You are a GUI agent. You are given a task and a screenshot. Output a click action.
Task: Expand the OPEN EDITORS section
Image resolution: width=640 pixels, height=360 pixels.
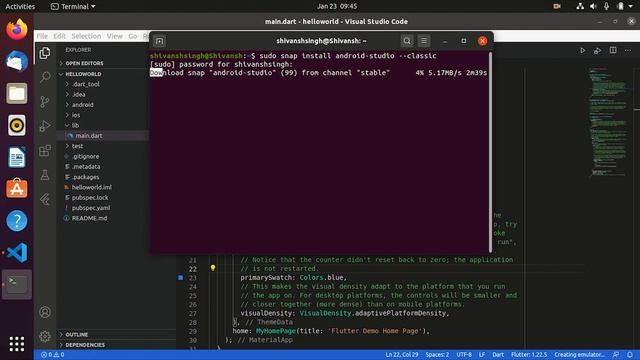[x=84, y=63]
